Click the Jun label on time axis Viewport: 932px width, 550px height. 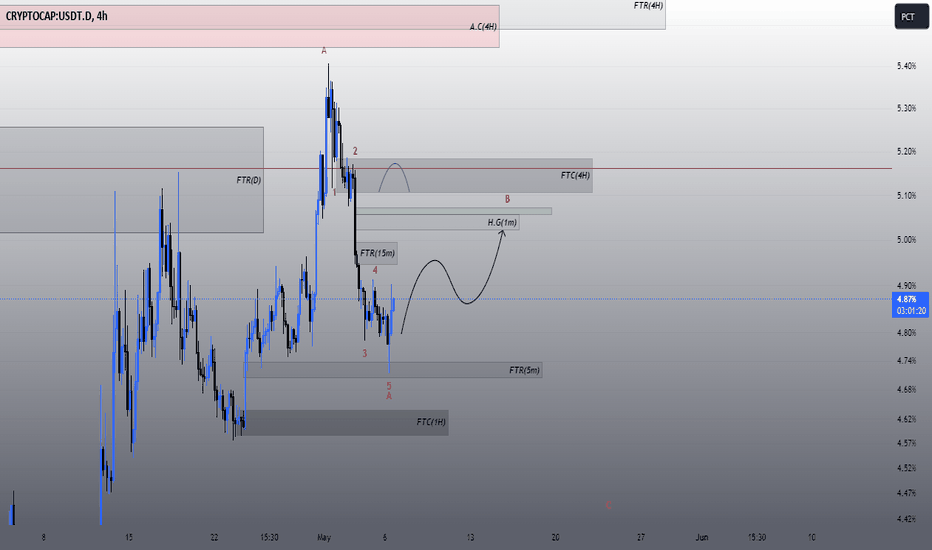[x=702, y=538]
